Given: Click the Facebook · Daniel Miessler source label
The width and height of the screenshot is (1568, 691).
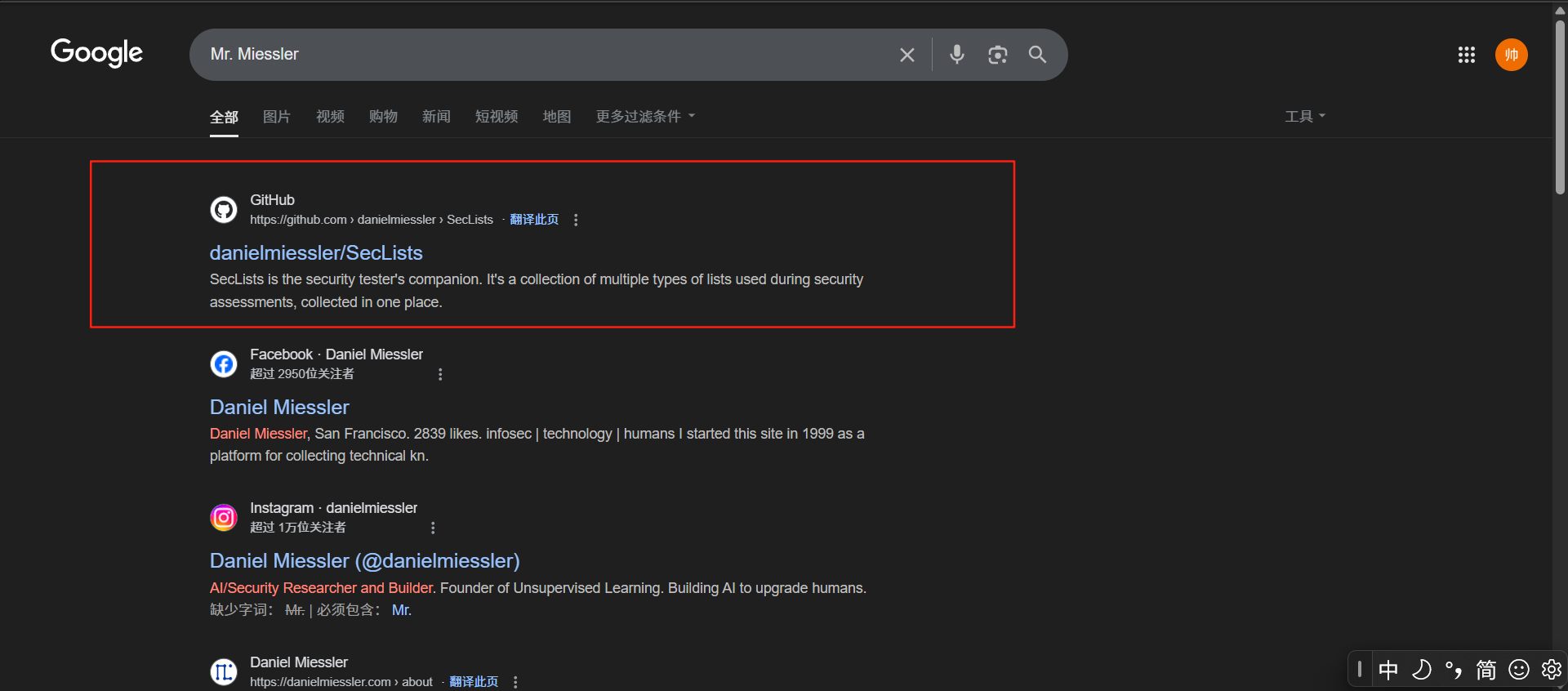Looking at the screenshot, I should pyautogui.click(x=336, y=354).
